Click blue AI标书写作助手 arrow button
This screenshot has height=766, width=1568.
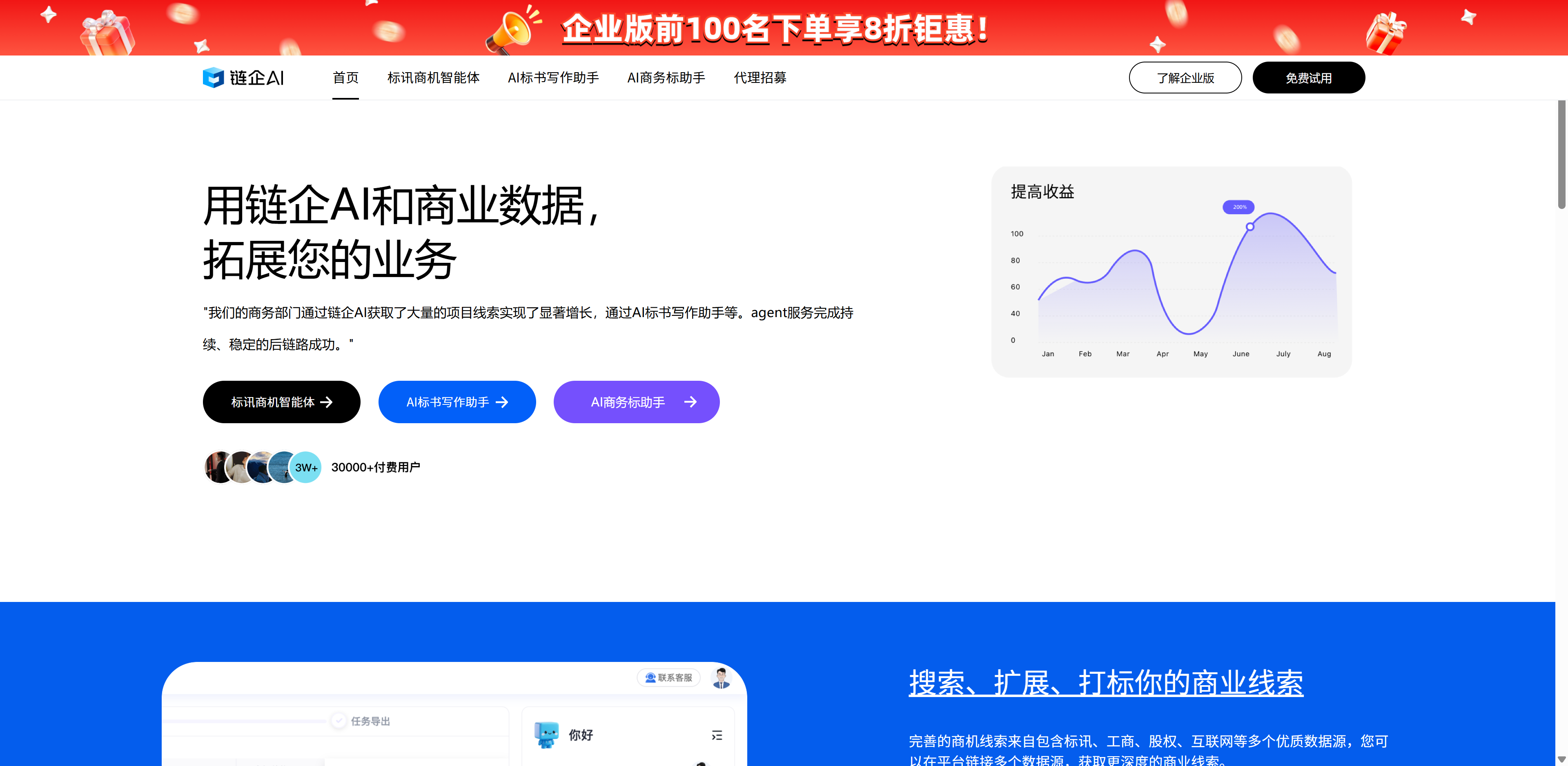click(x=457, y=402)
